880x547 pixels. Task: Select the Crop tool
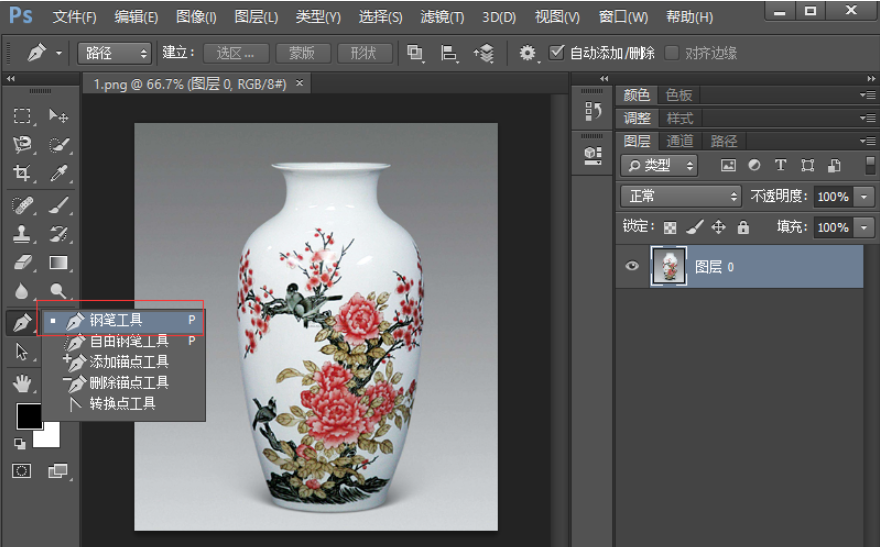22,174
